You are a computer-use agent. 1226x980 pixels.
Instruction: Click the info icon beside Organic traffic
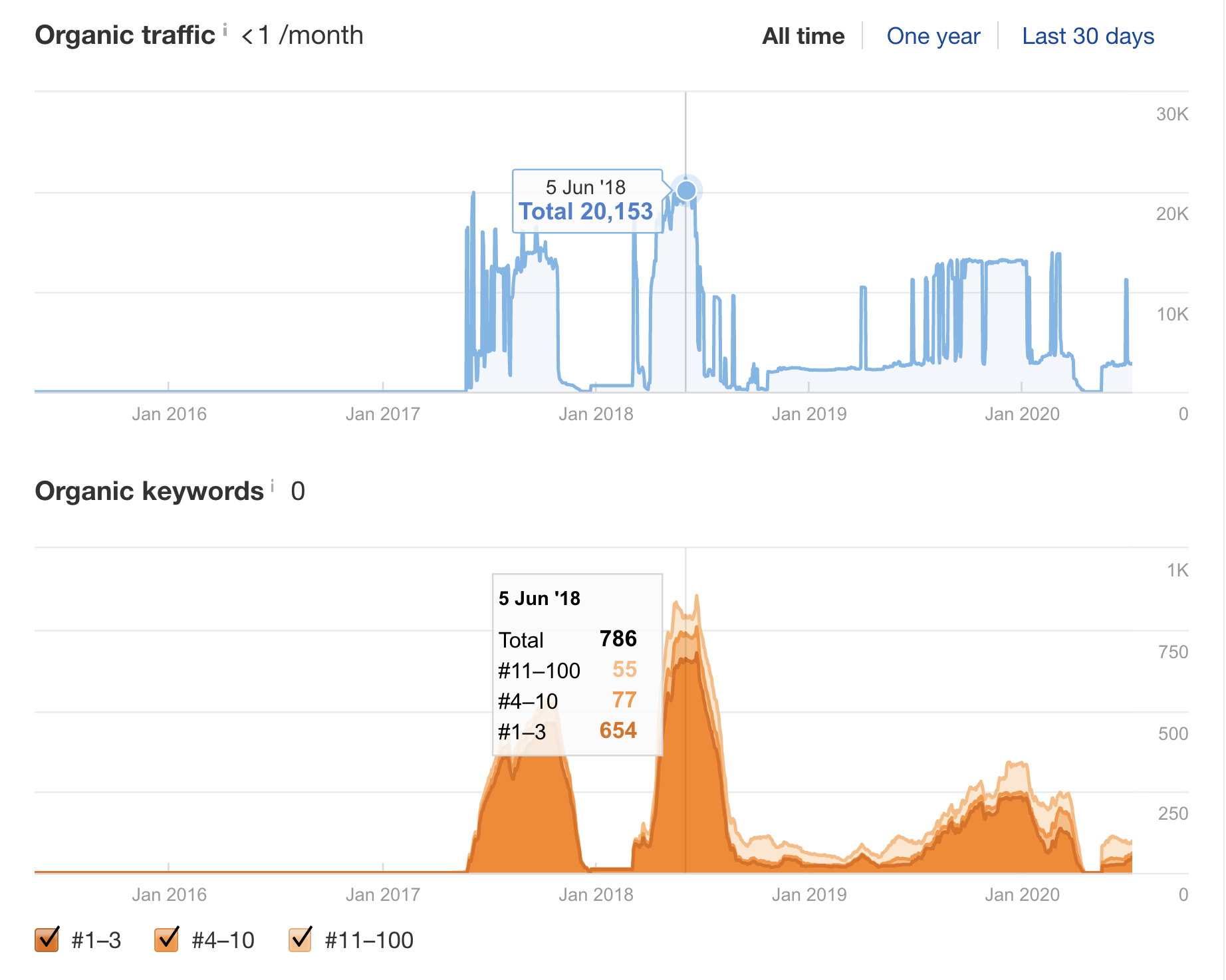click(225, 29)
